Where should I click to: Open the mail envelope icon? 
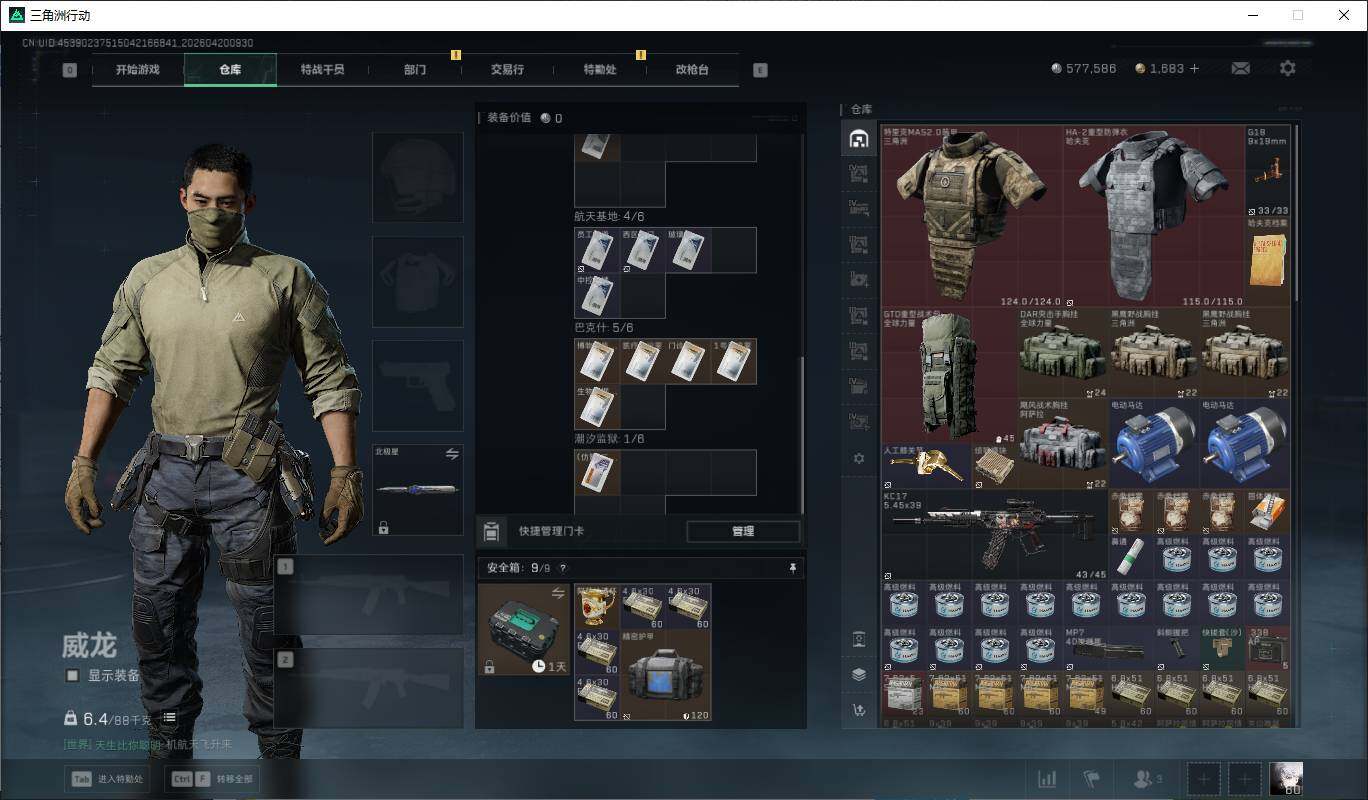pos(1241,69)
